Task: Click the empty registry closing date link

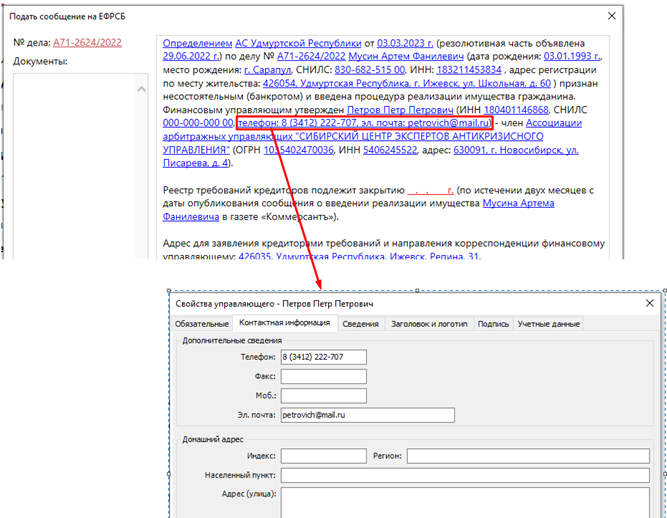Action: click(430, 190)
